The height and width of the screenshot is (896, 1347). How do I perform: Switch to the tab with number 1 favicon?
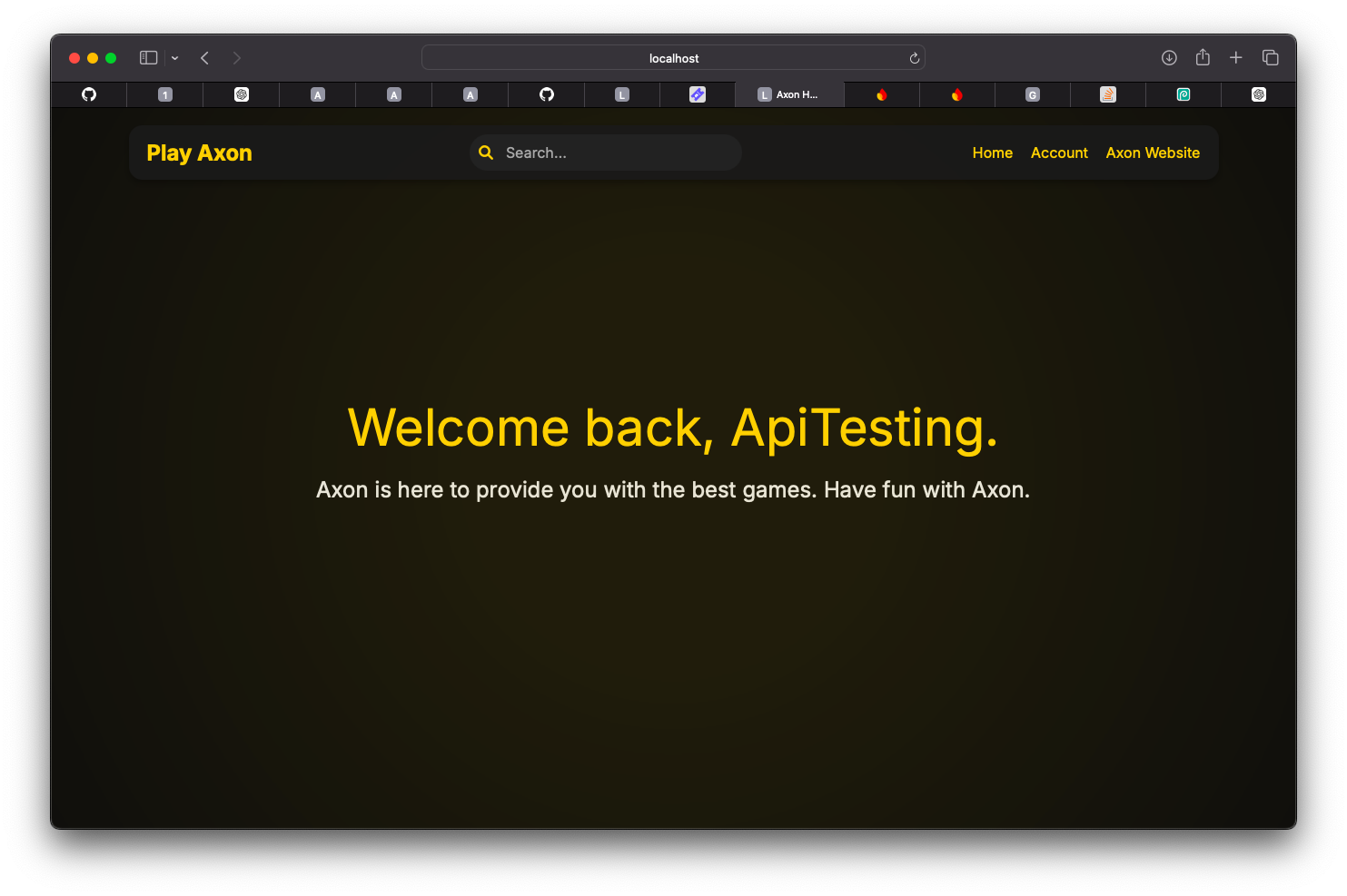tap(165, 94)
